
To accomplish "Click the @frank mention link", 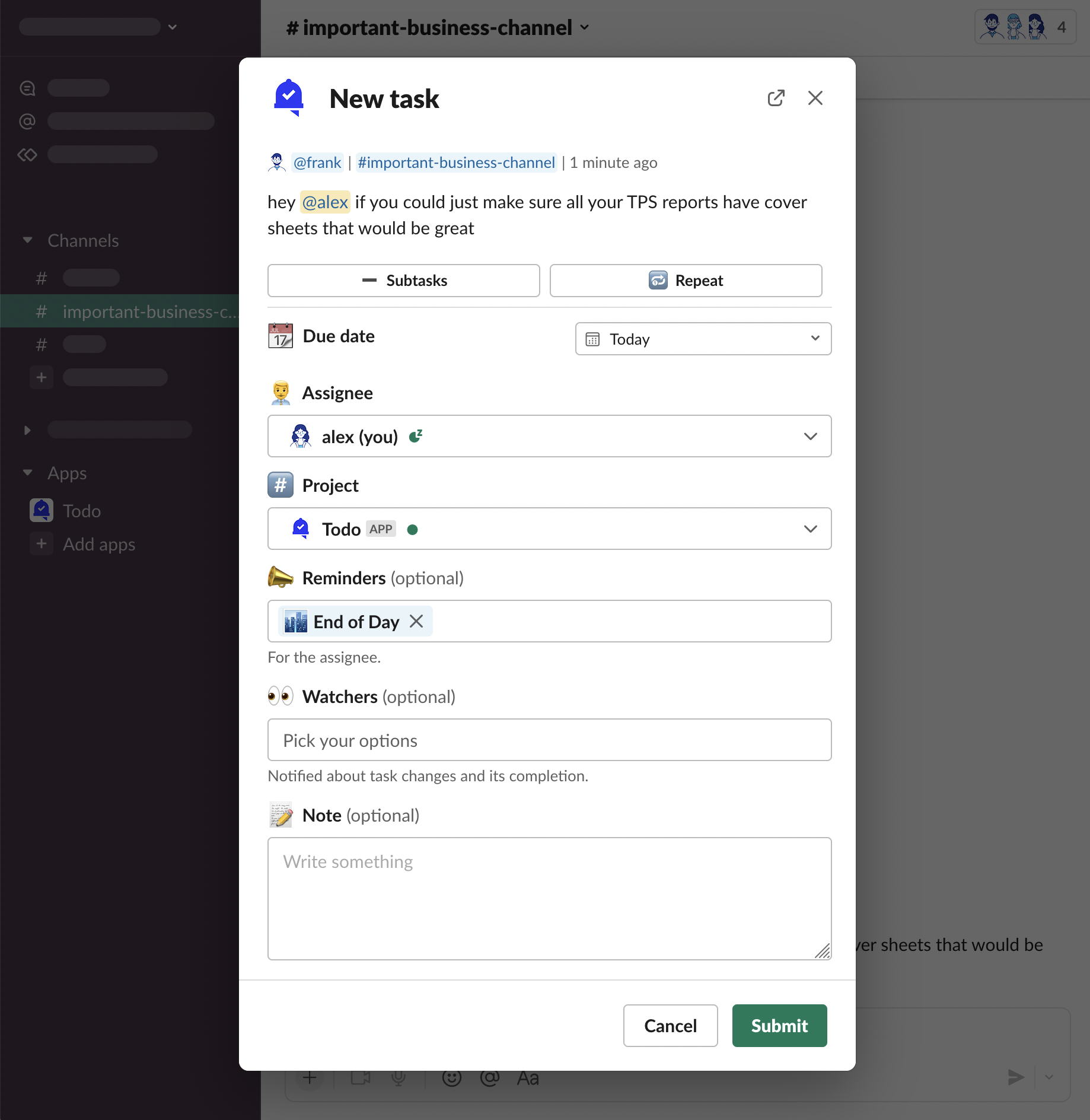I will (x=317, y=163).
